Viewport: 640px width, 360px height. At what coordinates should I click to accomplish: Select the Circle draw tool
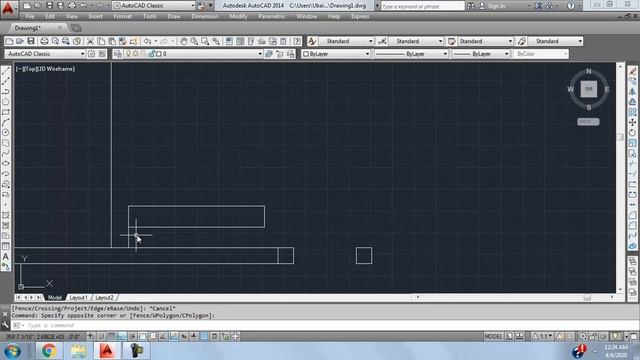(6, 133)
